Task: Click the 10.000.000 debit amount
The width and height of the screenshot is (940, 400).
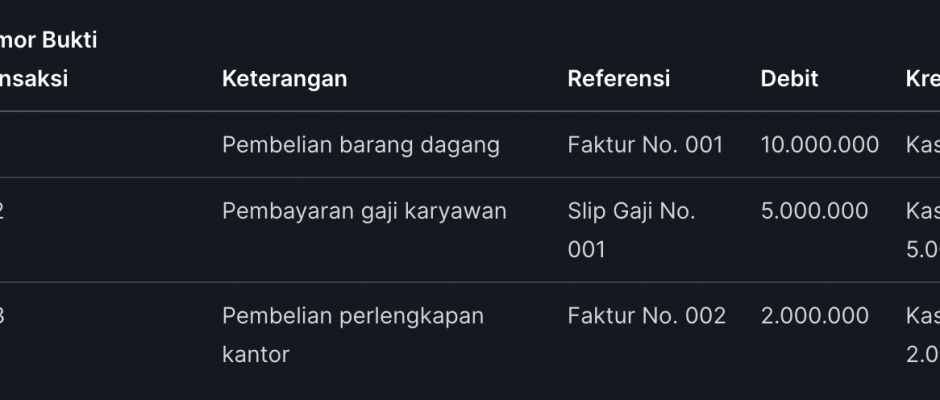Action: (819, 145)
